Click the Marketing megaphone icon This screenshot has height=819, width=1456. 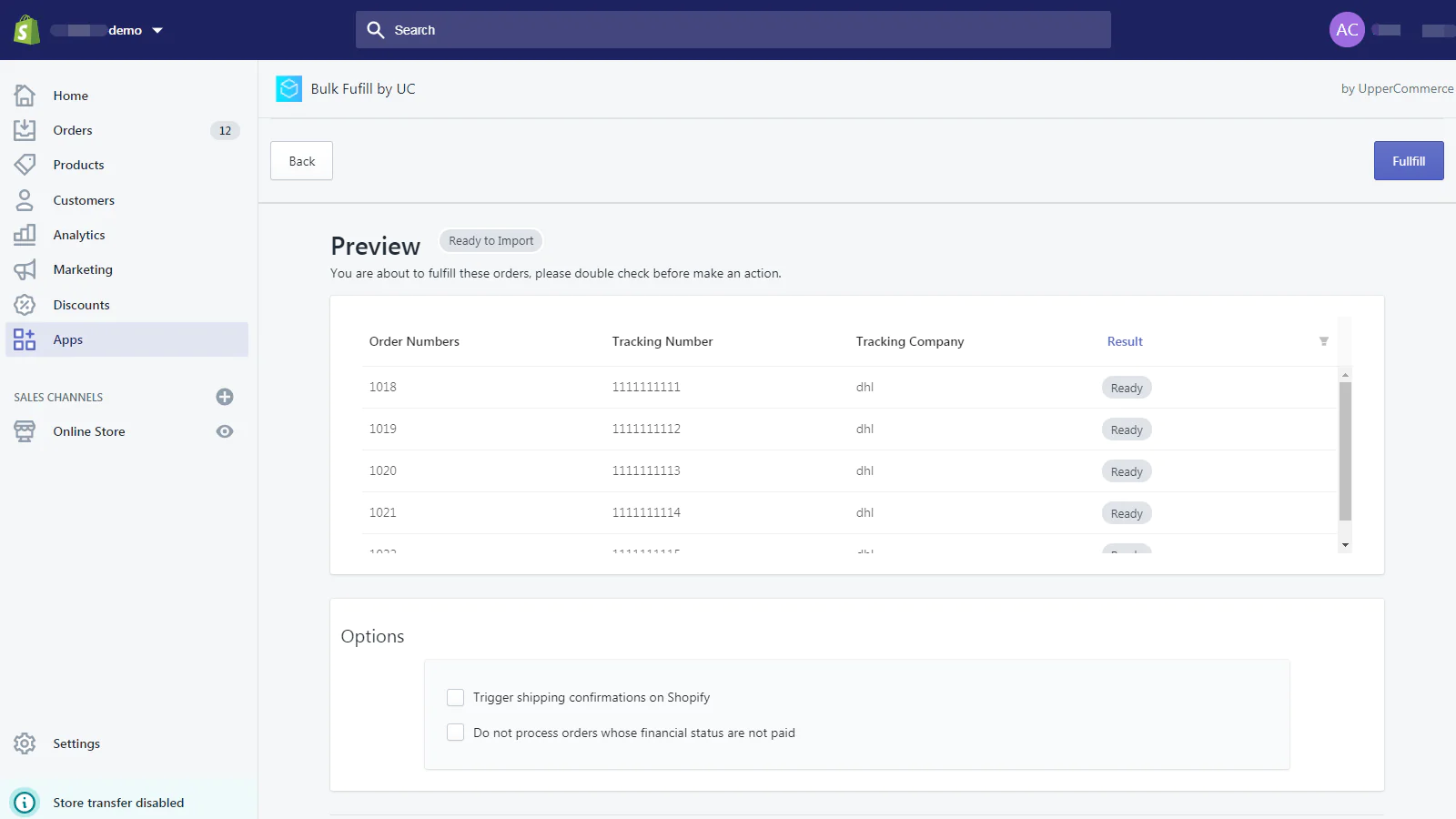[25, 269]
